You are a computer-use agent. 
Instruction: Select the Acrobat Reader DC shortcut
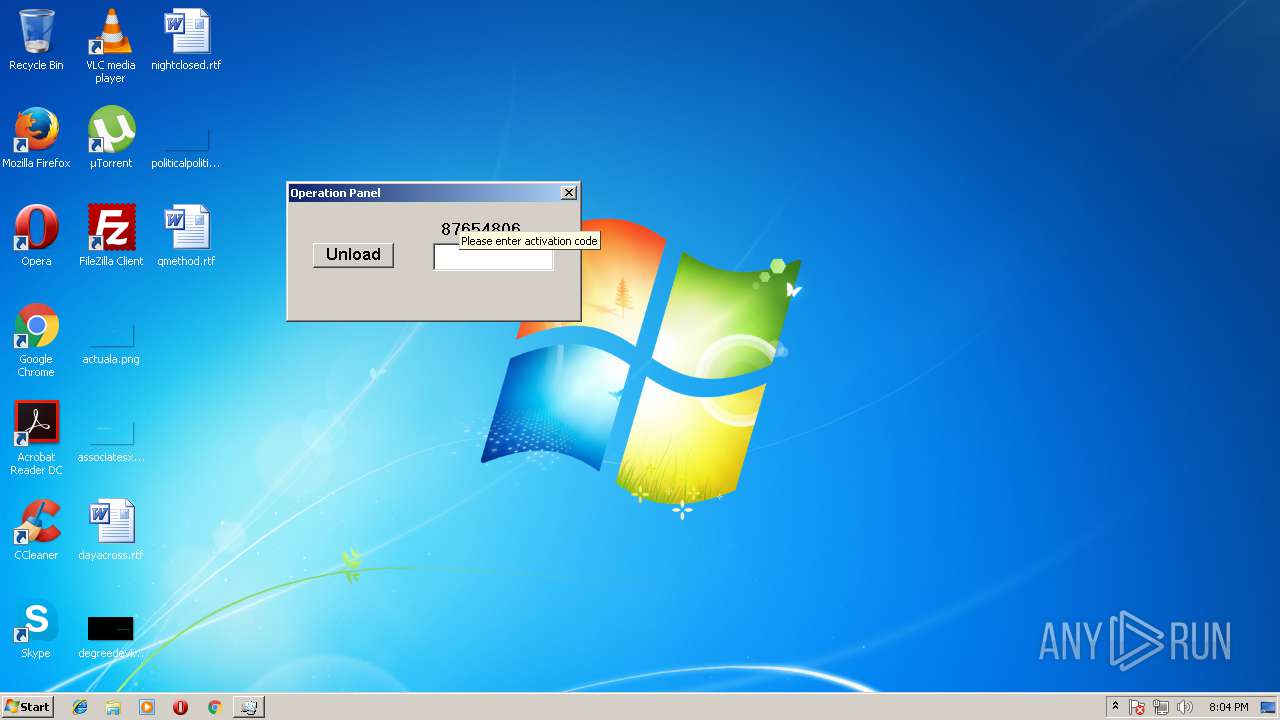(36, 438)
